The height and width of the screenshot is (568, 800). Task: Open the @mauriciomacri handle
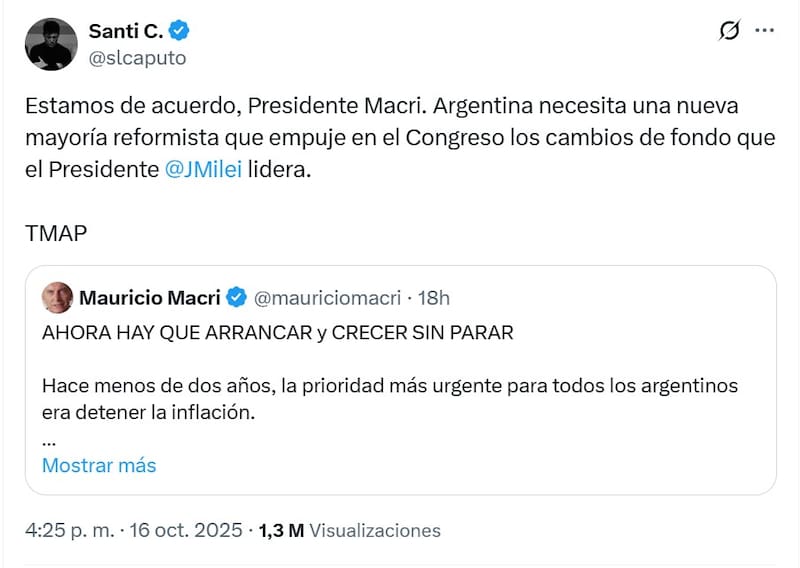click(327, 298)
